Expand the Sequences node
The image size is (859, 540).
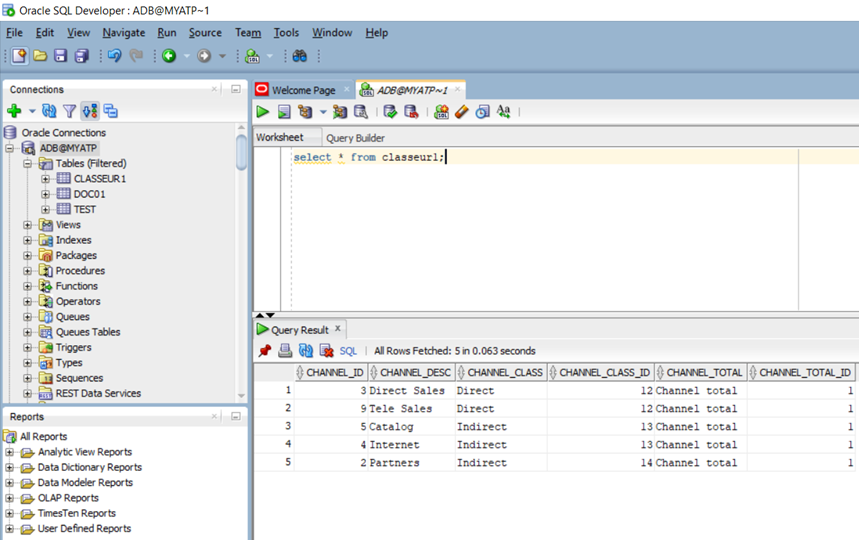tap(27, 378)
